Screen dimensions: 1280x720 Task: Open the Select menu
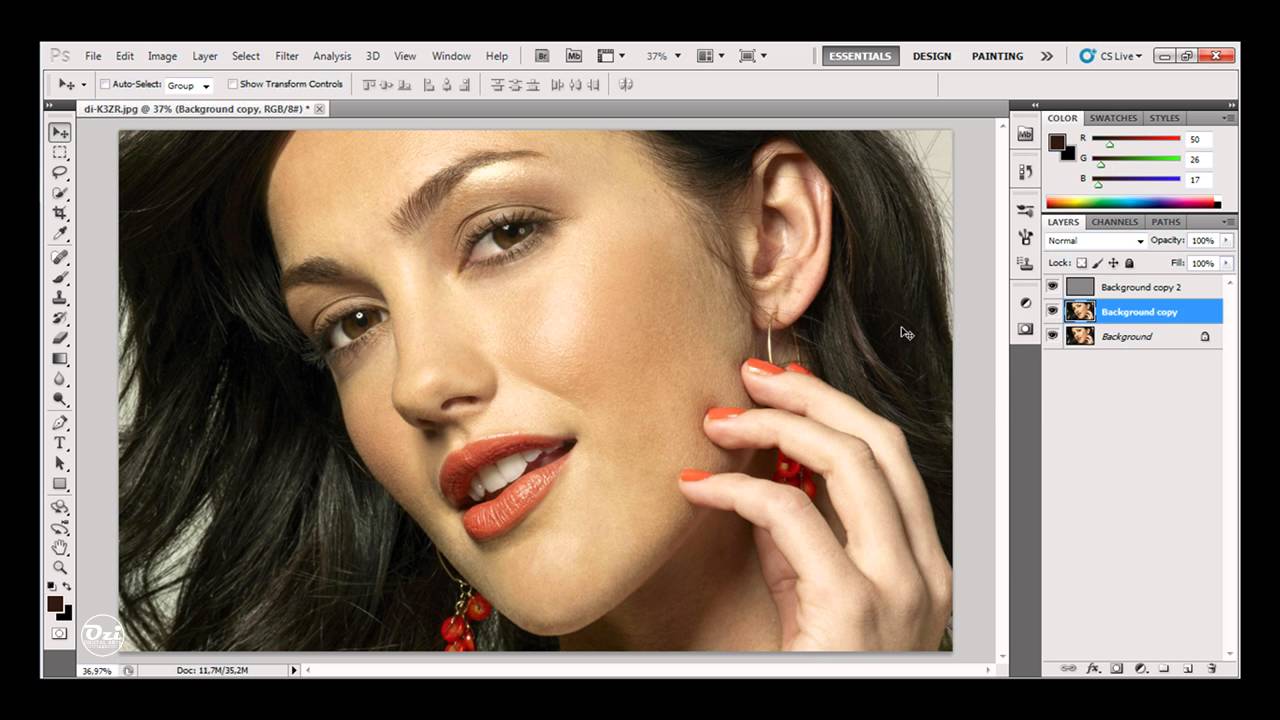(x=246, y=56)
